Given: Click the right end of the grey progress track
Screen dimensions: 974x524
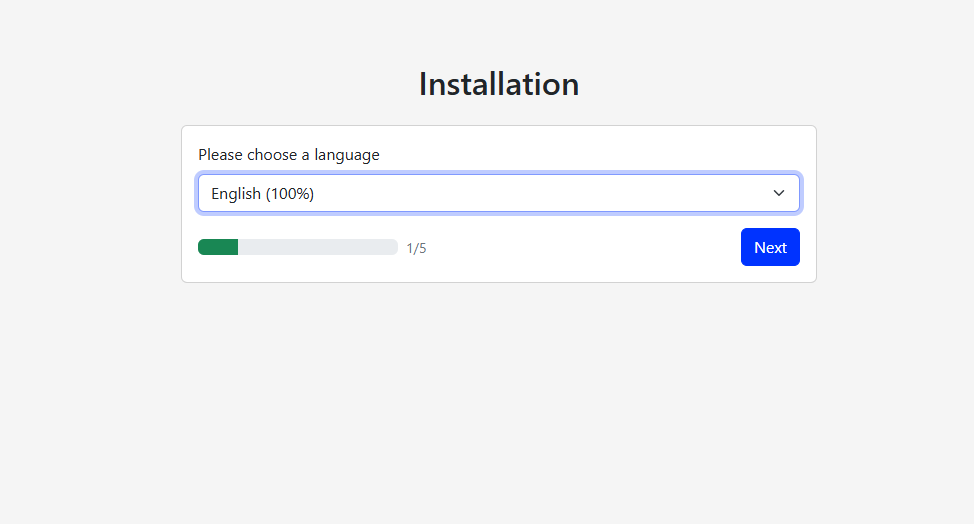Looking at the screenshot, I should 393,247.
